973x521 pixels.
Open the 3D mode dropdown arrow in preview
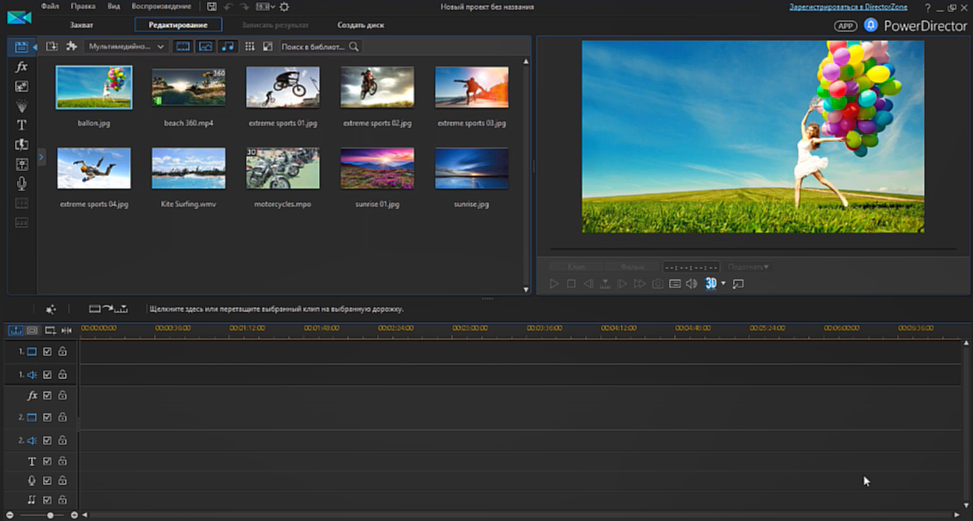(723, 284)
